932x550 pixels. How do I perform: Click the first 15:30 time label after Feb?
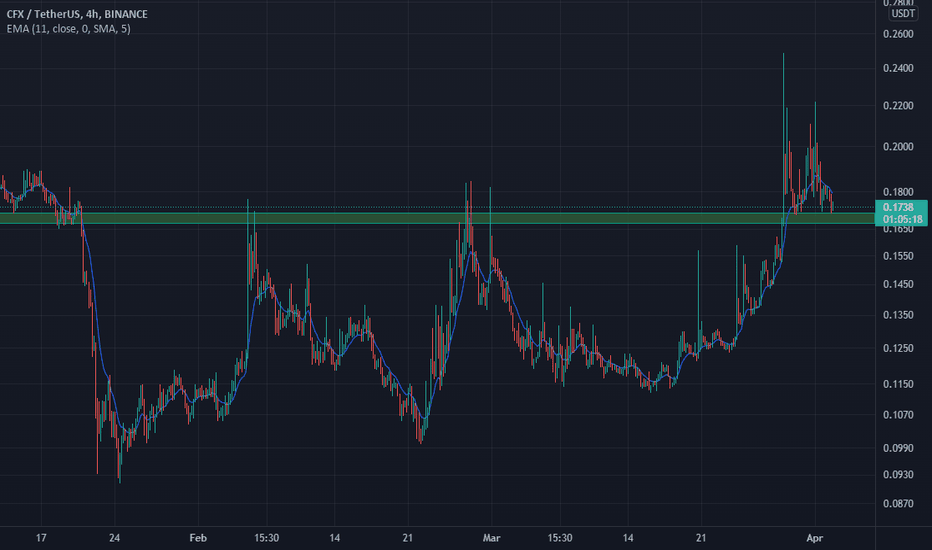pos(266,538)
